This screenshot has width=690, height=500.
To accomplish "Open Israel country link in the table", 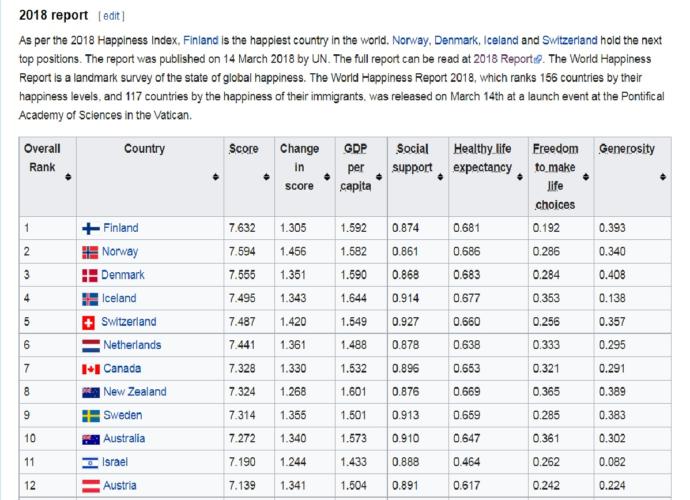I will click(x=114, y=462).
